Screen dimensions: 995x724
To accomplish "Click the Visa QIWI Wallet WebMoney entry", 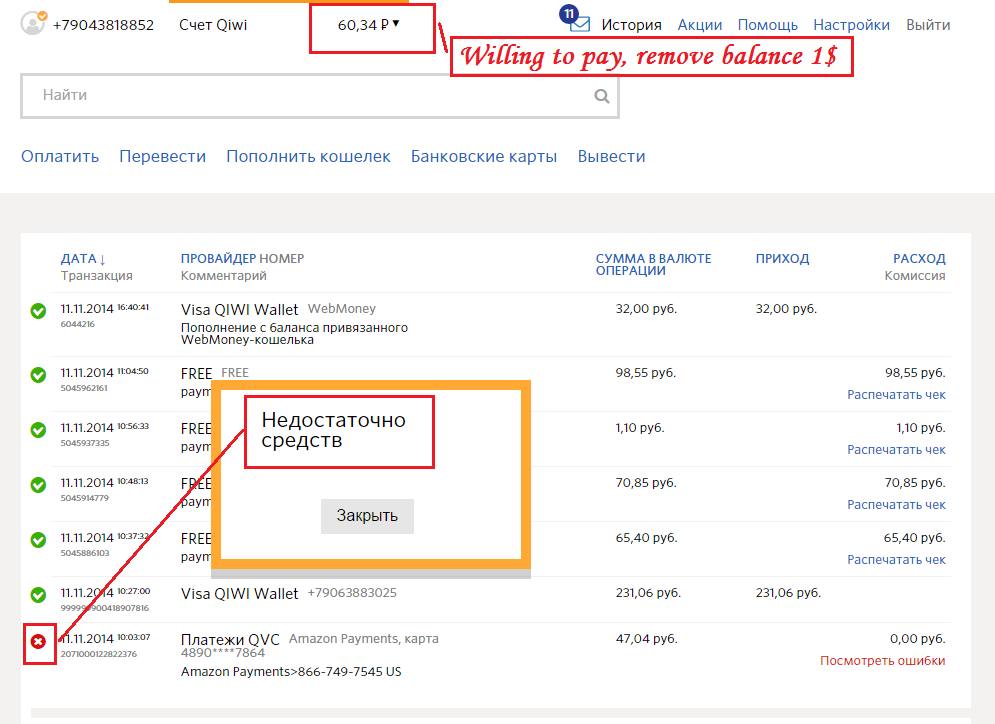I will (x=278, y=310).
